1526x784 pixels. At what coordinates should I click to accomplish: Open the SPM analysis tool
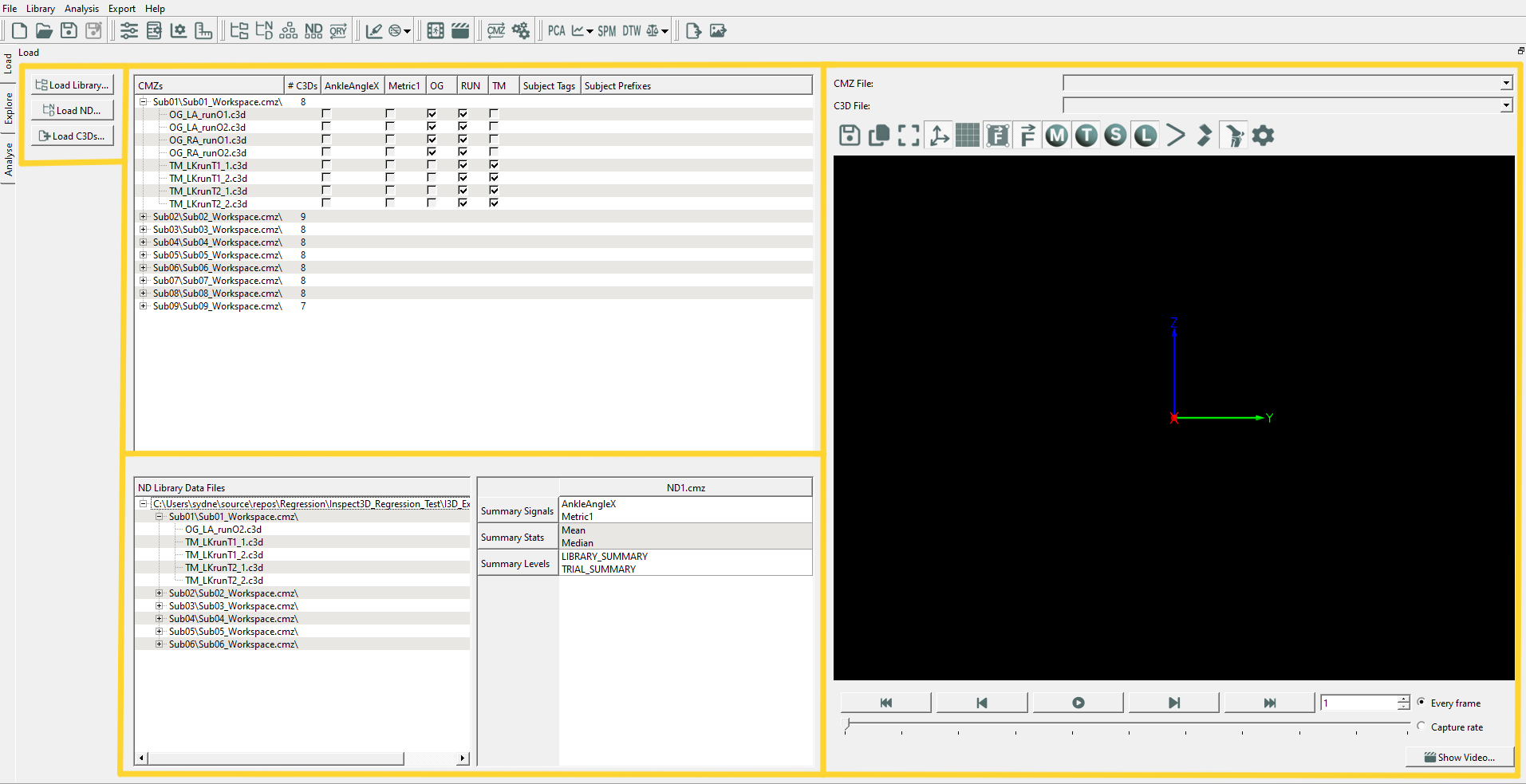point(607,30)
